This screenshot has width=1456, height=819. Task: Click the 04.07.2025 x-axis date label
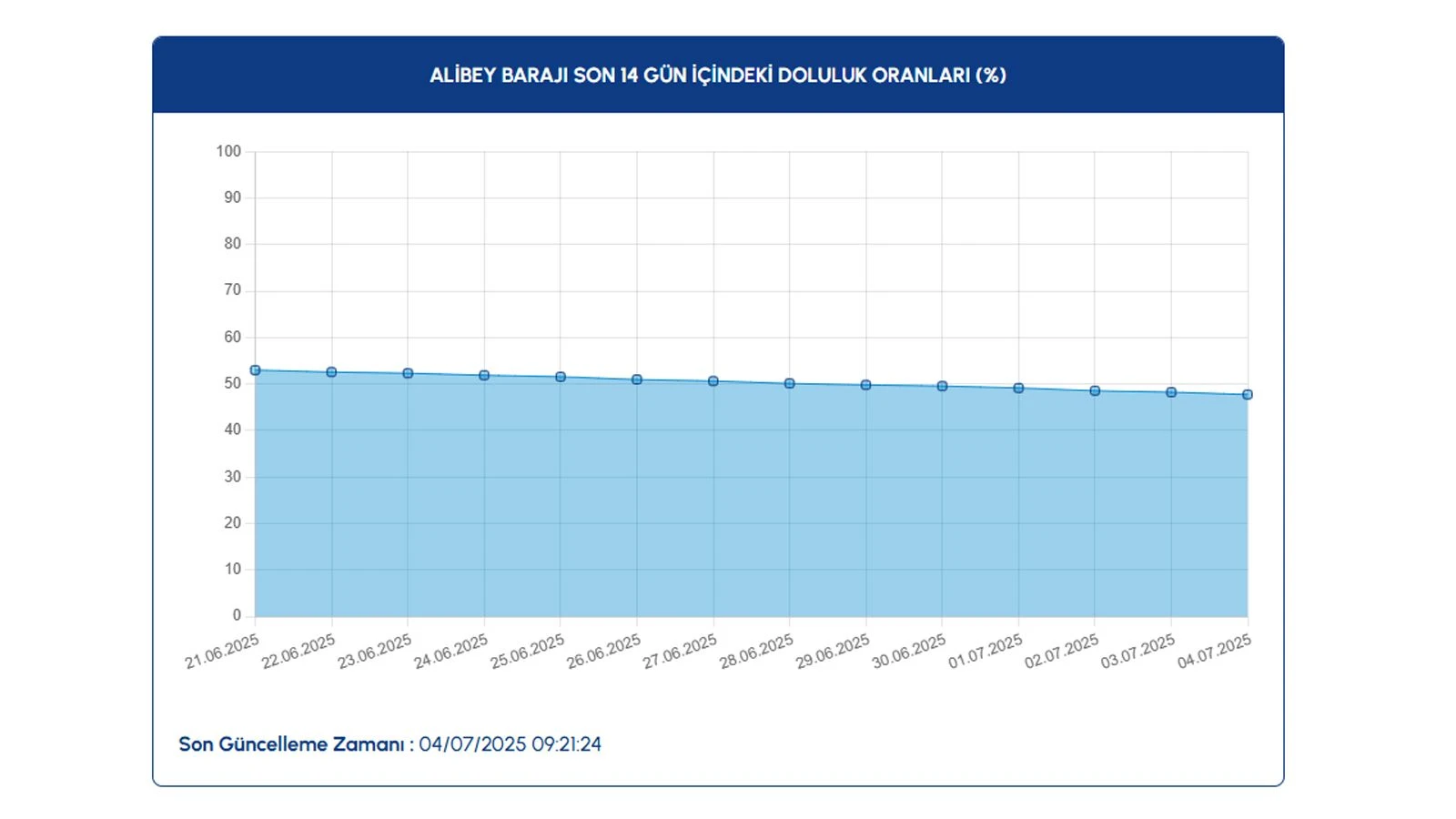pos(1214,652)
